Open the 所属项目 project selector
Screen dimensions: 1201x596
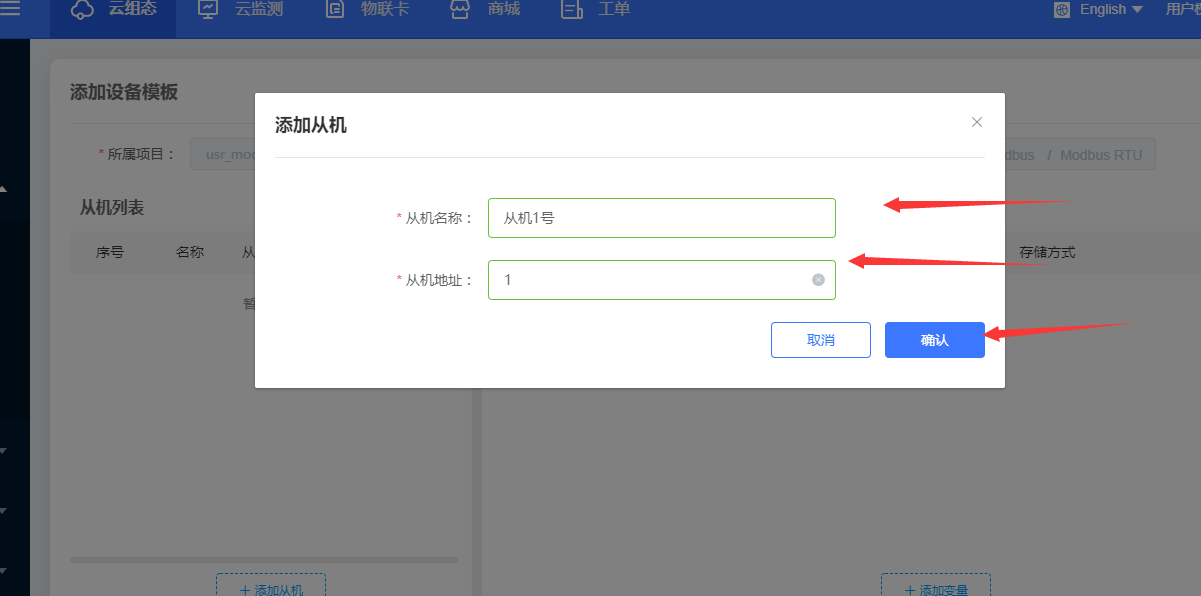pyautogui.click(x=225, y=155)
